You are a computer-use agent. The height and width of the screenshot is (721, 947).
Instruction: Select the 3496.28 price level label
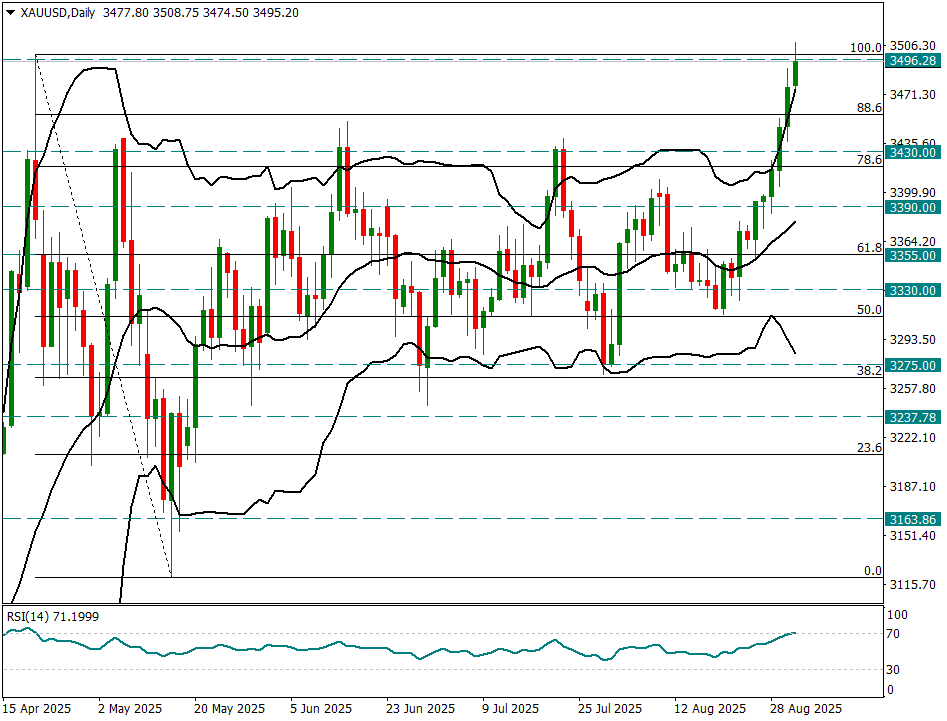(913, 60)
